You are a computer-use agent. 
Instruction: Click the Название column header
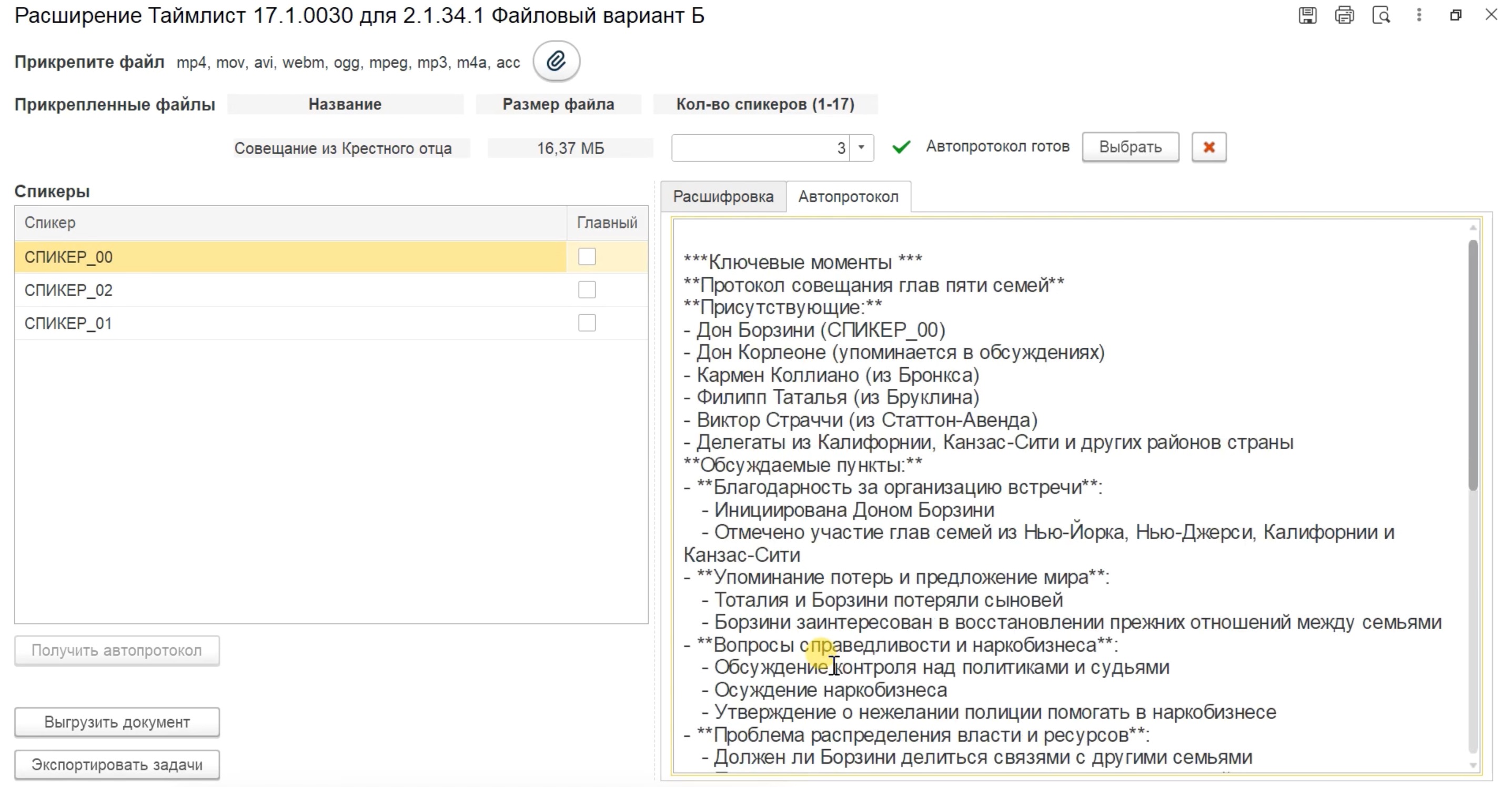pyautogui.click(x=345, y=105)
